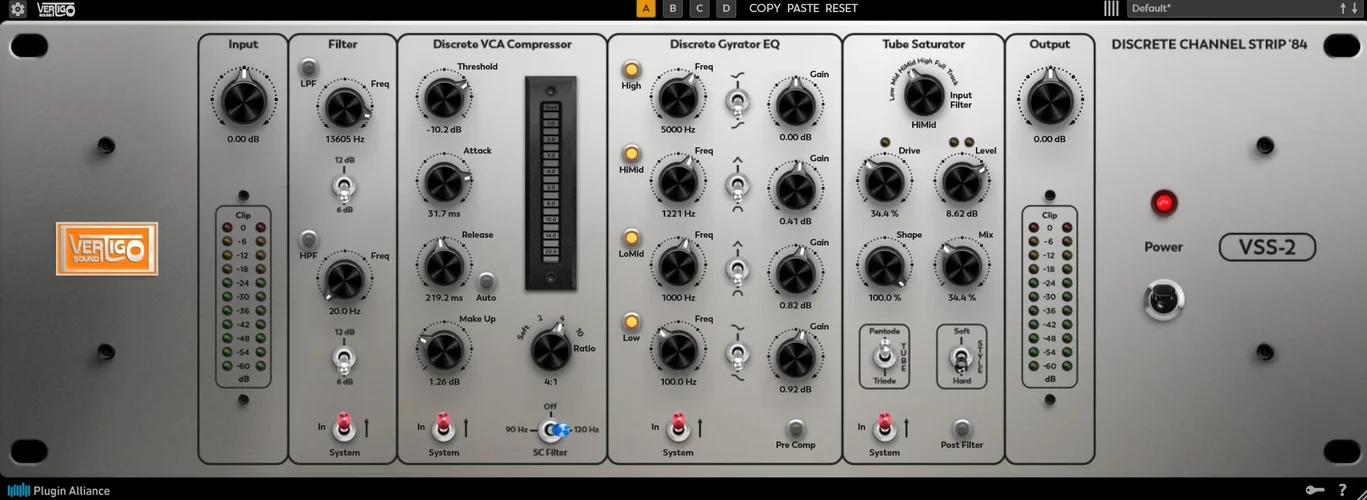Click the orange Vertigo Sound badge
The height and width of the screenshot is (500, 1367).
[x=107, y=248]
